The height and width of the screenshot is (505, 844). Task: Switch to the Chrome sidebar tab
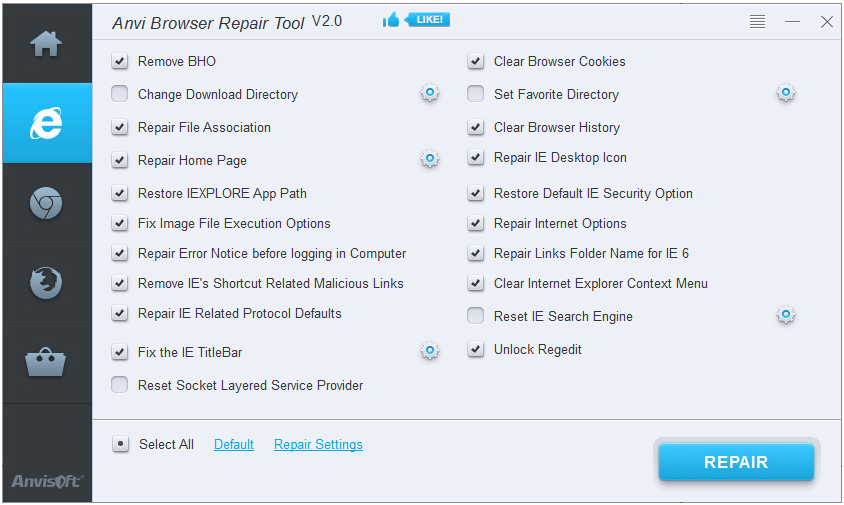pyautogui.click(x=46, y=203)
